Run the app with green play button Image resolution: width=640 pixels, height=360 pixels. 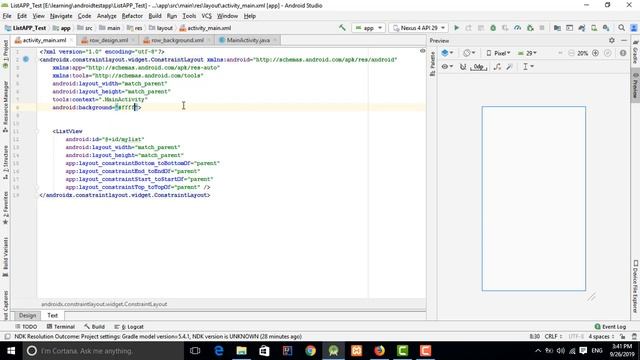(456, 28)
